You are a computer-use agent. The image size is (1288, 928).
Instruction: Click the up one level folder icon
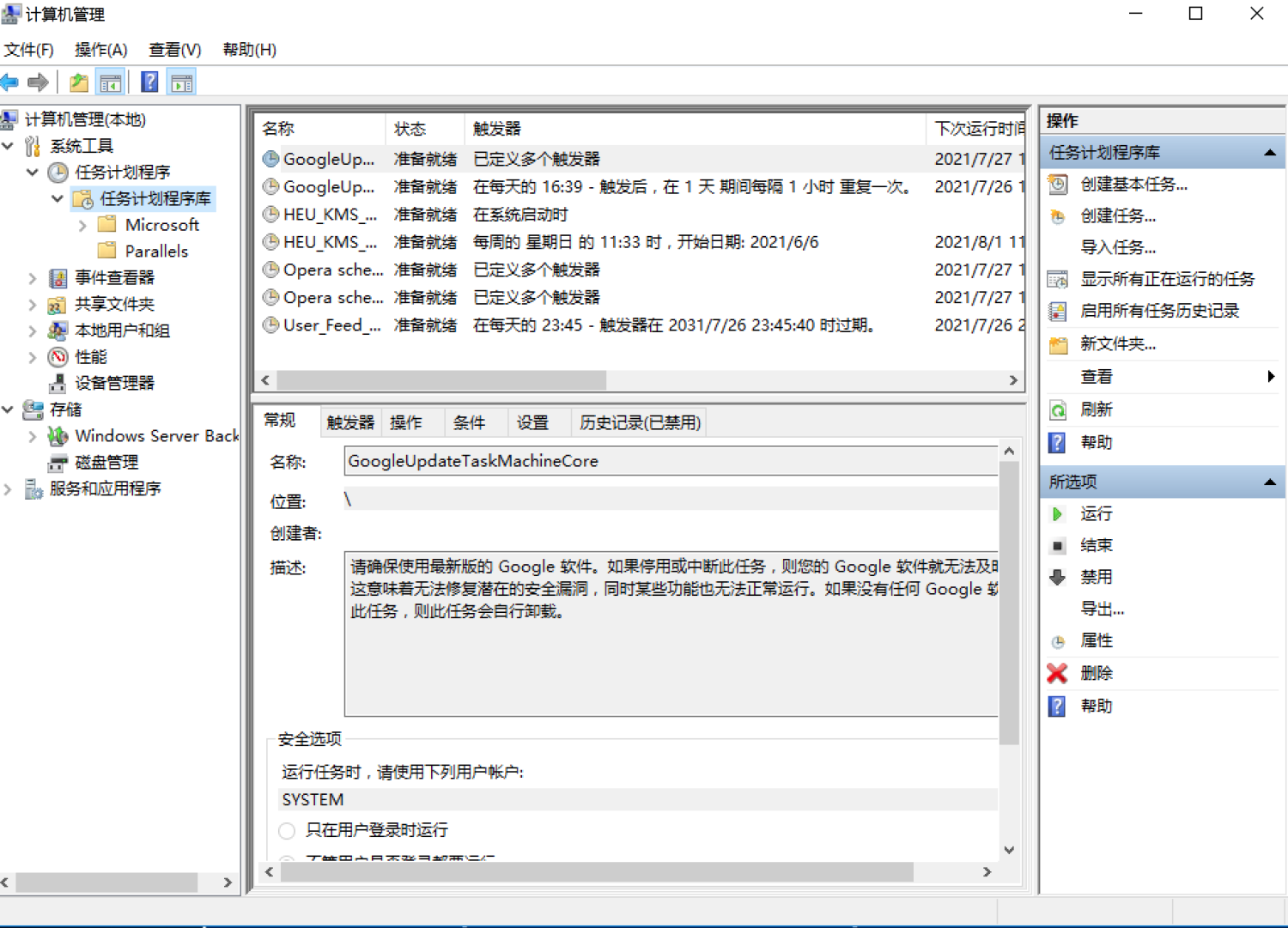point(79,82)
